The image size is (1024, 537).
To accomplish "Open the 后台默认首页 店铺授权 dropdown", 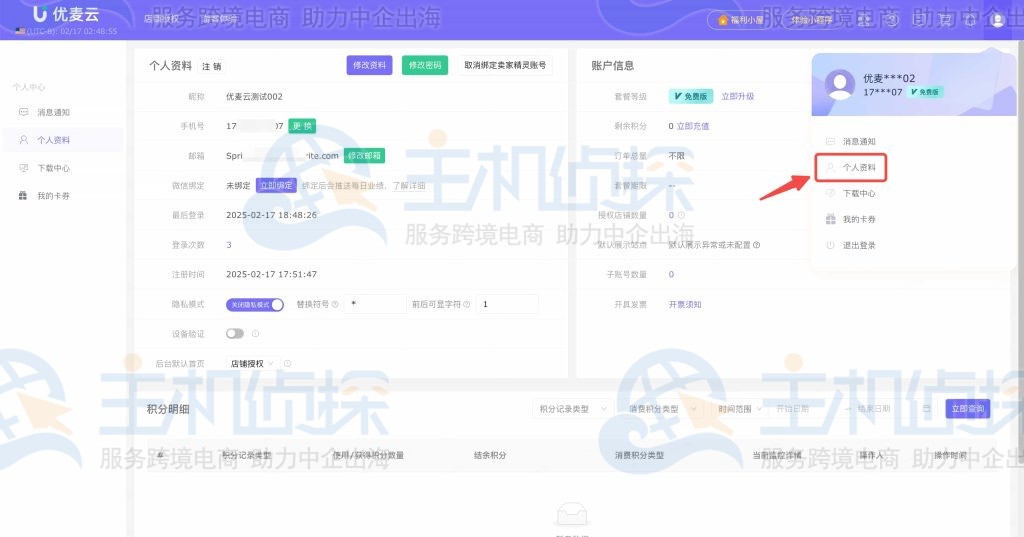I will coord(252,363).
